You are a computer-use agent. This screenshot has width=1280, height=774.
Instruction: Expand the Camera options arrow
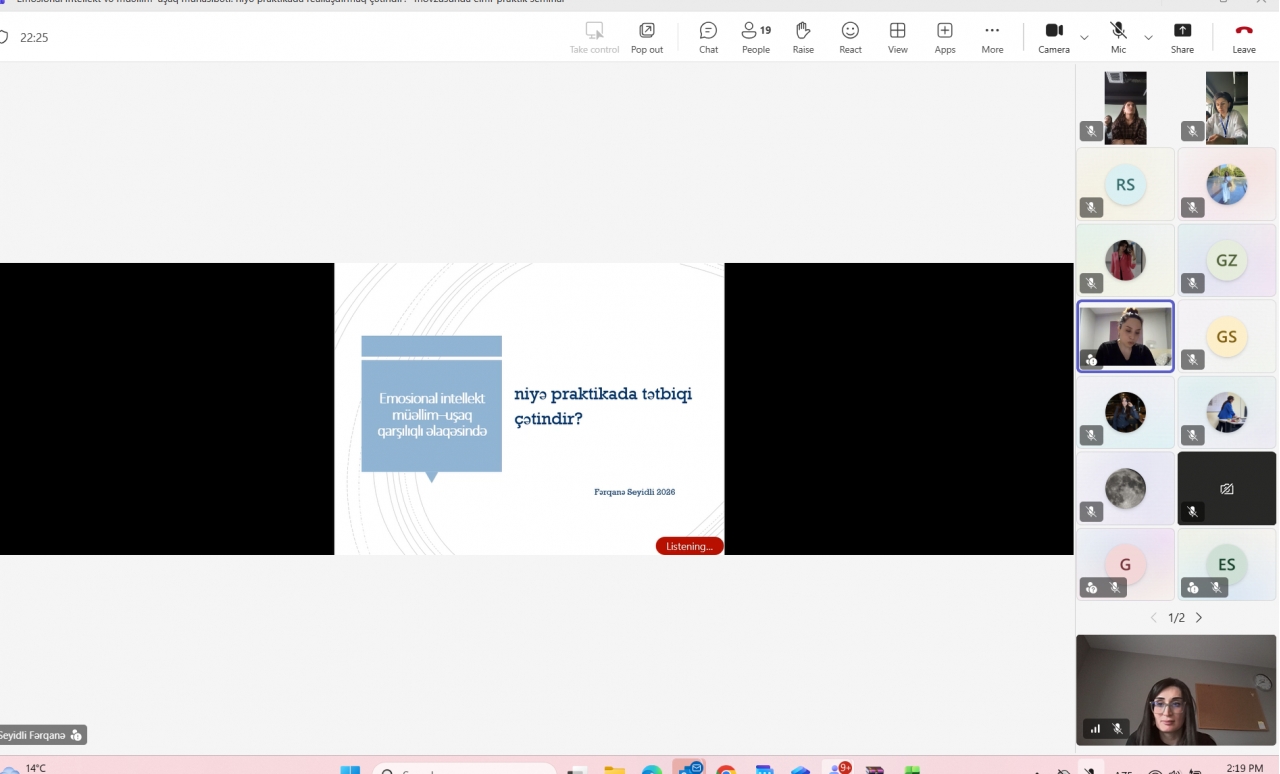(1085, 38)
